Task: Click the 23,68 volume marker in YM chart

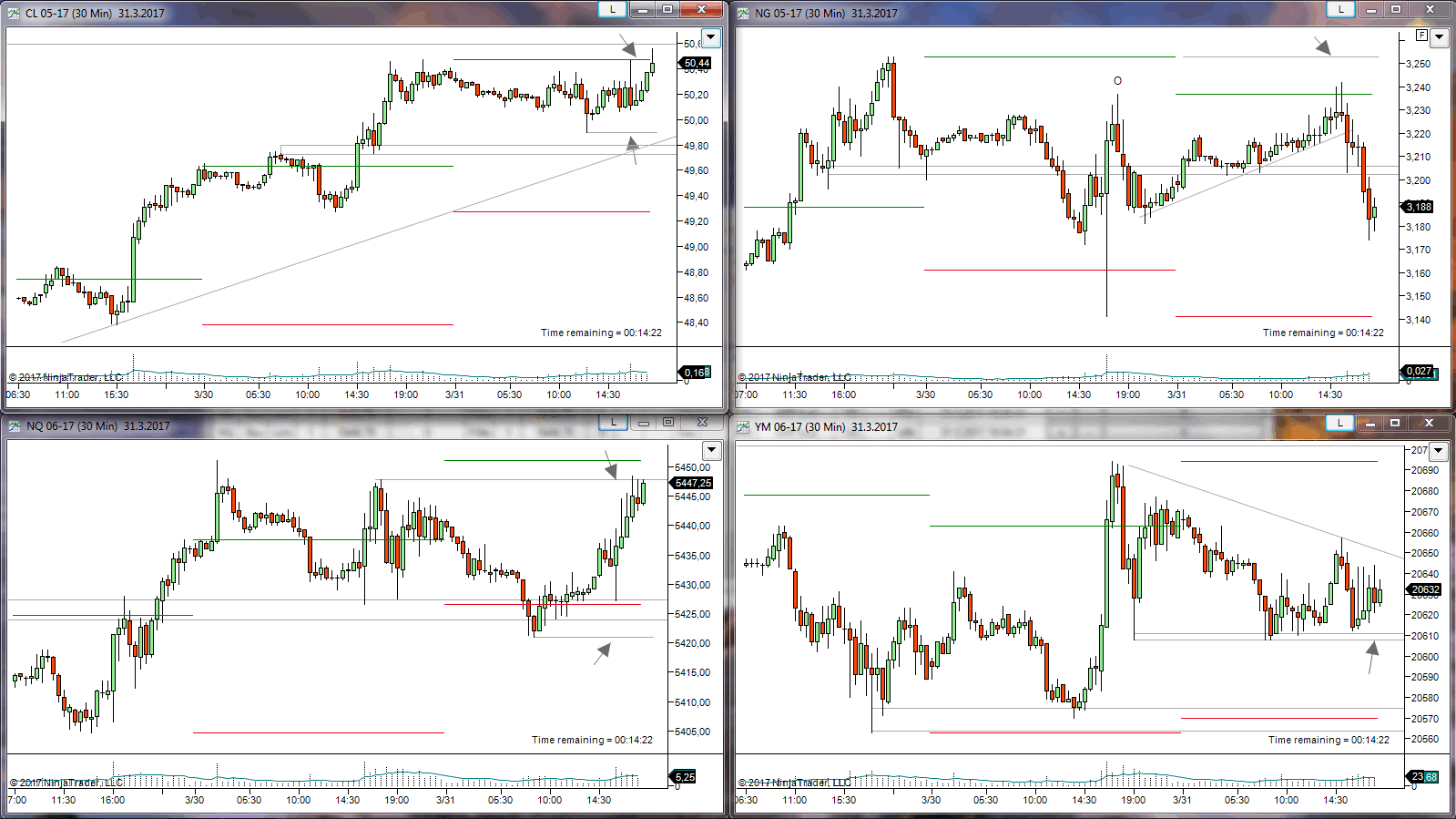Action: tap(1424, 777)
